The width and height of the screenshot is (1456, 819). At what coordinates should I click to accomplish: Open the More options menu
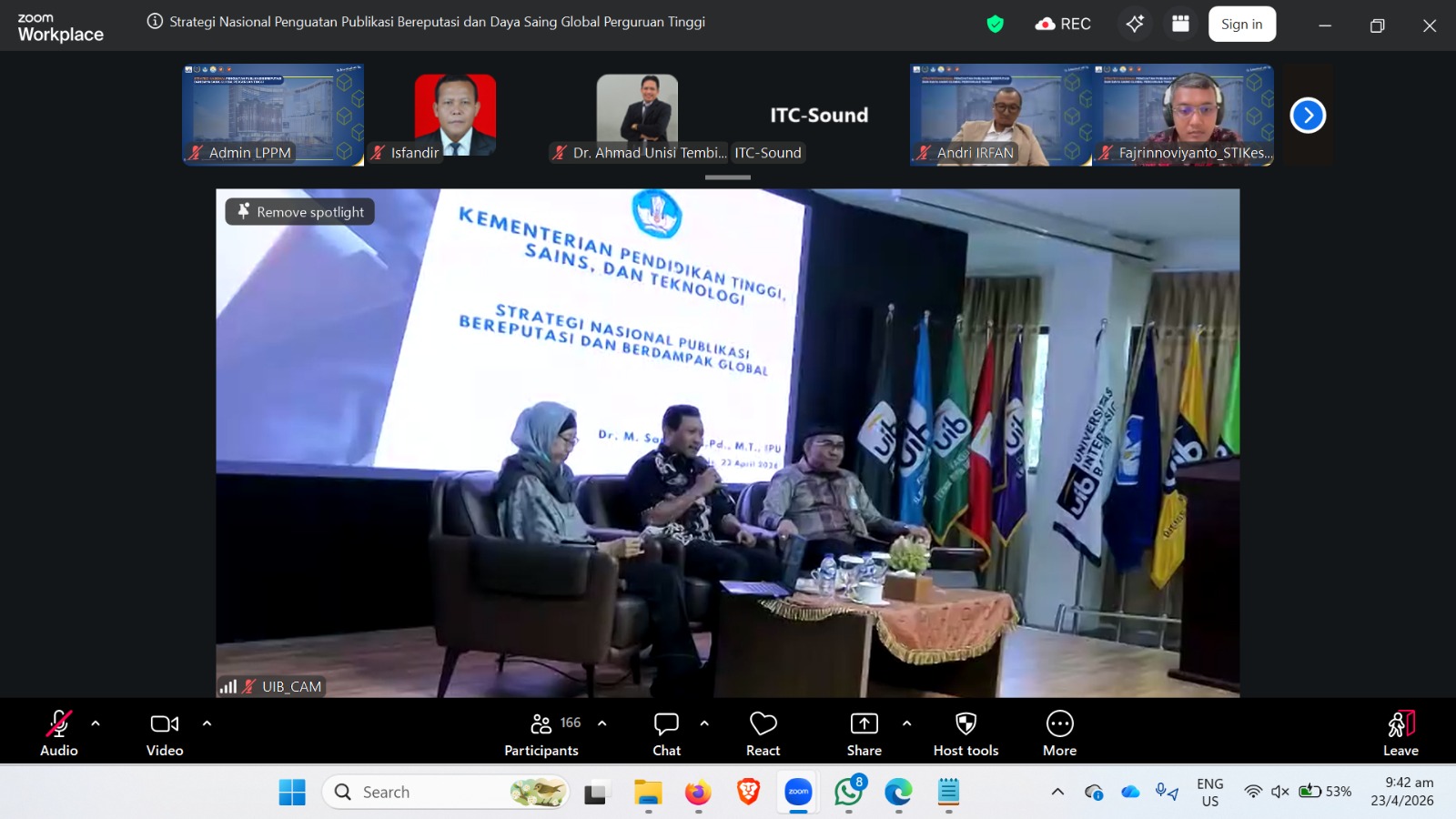pyautogui.click(x=1059, y=733)
